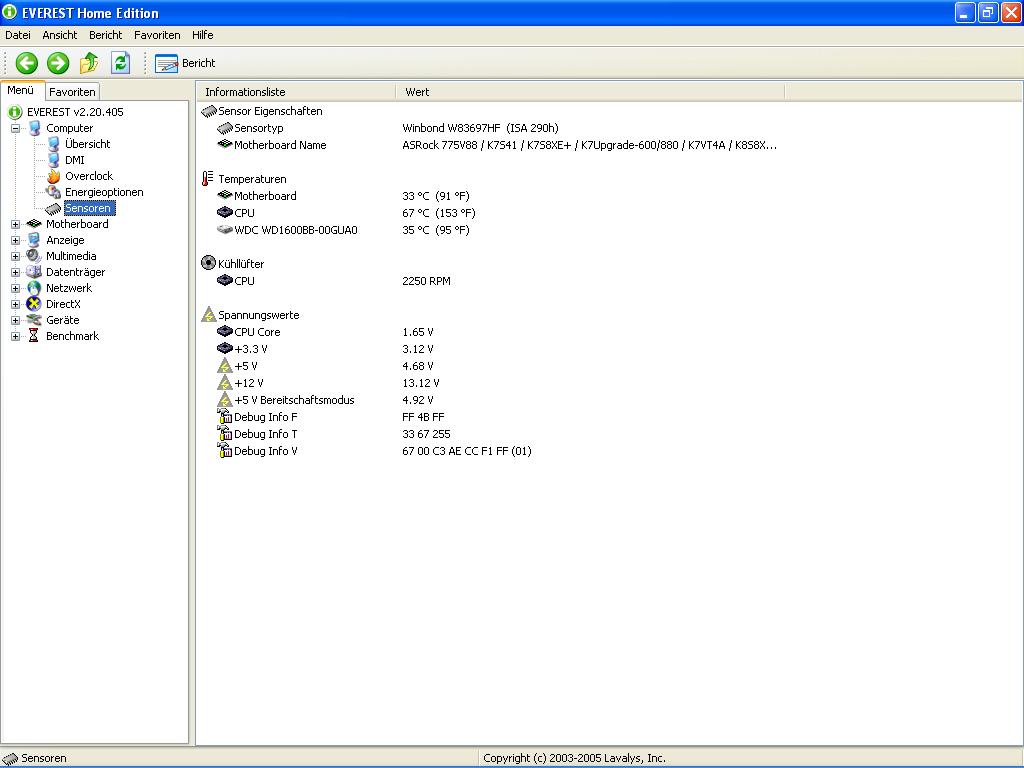The height and width of the screenshot is (768, 1024).
Task: Open the Favoriten menu in menu bar
Action: click(x=157, y=35)
